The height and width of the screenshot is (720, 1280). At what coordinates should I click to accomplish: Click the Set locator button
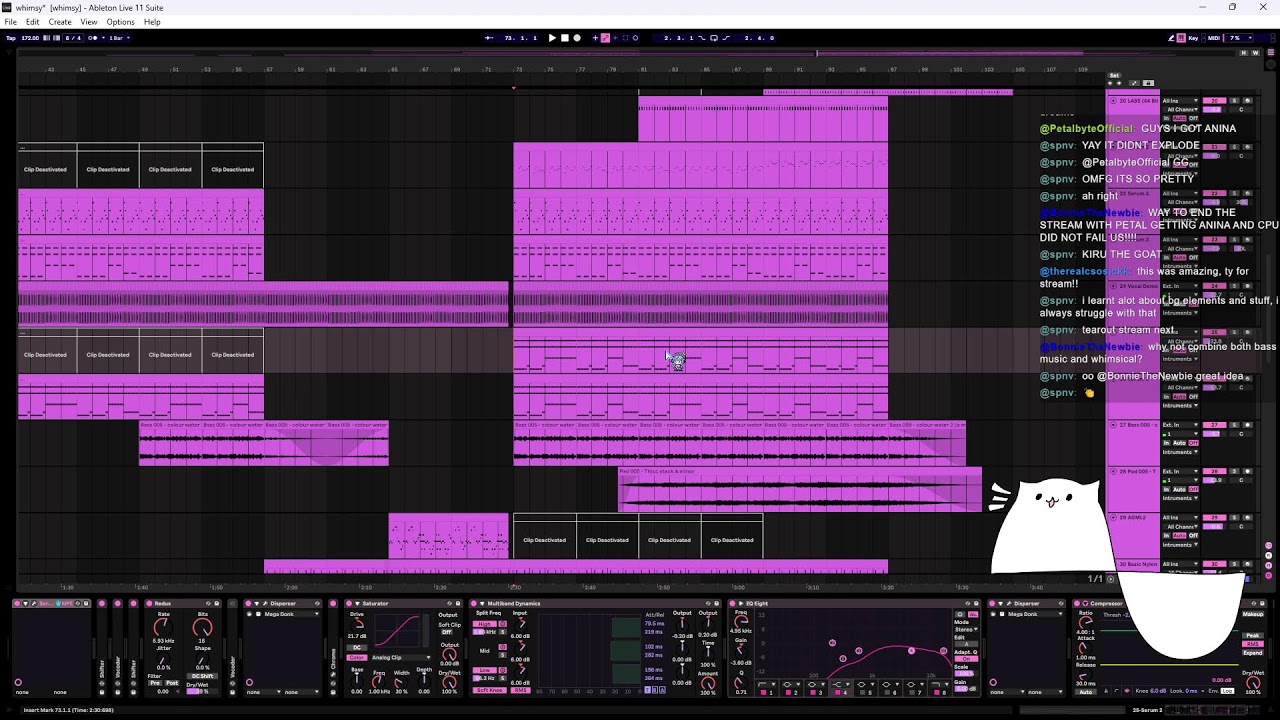pos(1114,76)
